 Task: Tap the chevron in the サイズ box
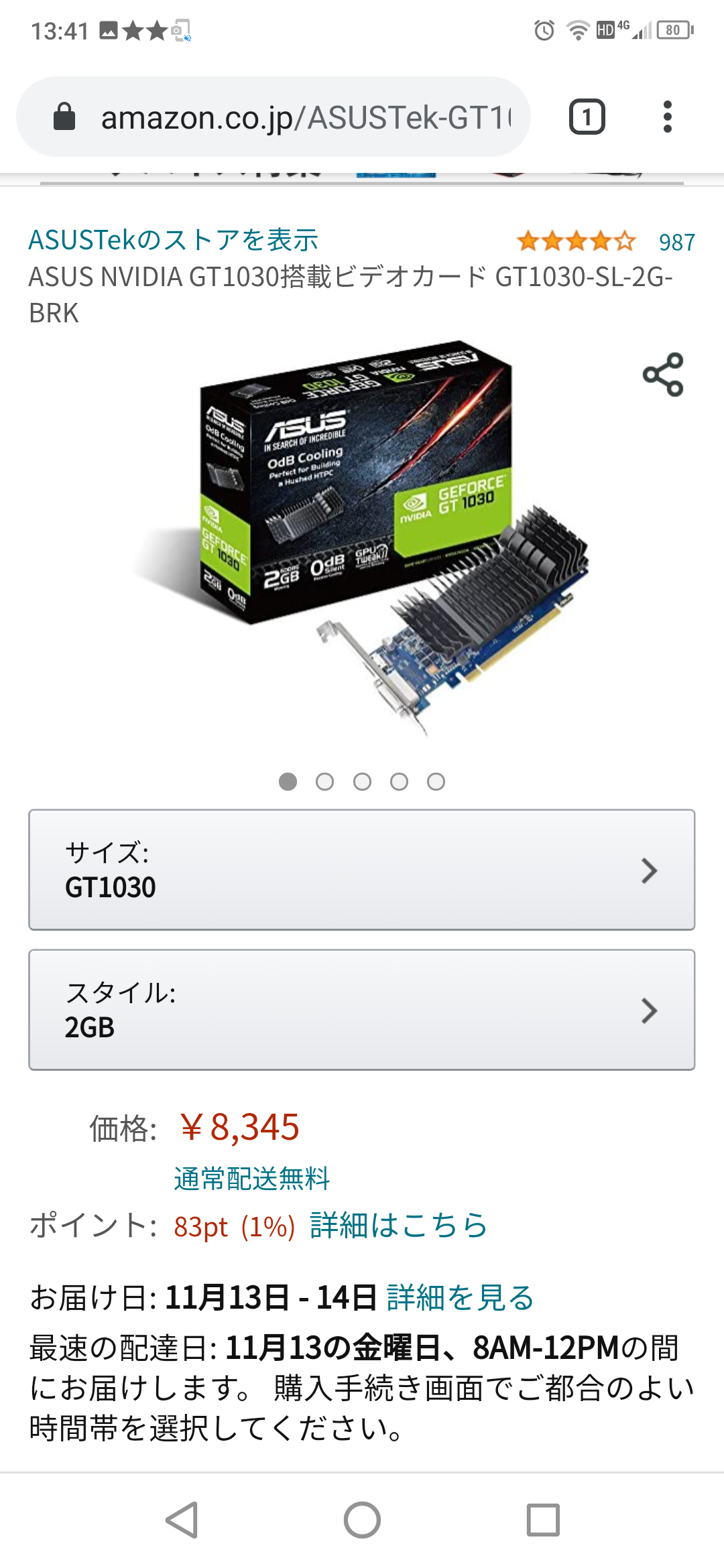pyautogui.click(x=649, y=870)
